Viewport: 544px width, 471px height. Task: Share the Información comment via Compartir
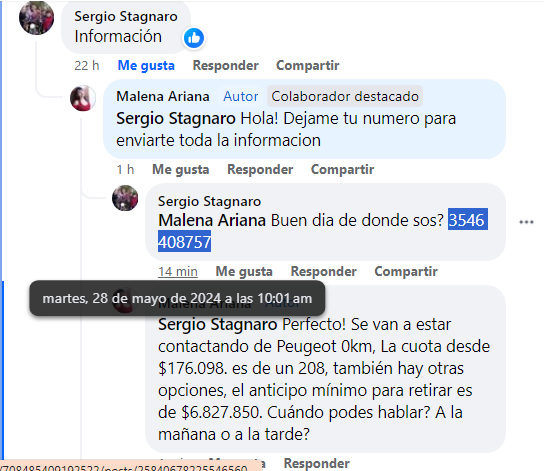coord(308,65)
